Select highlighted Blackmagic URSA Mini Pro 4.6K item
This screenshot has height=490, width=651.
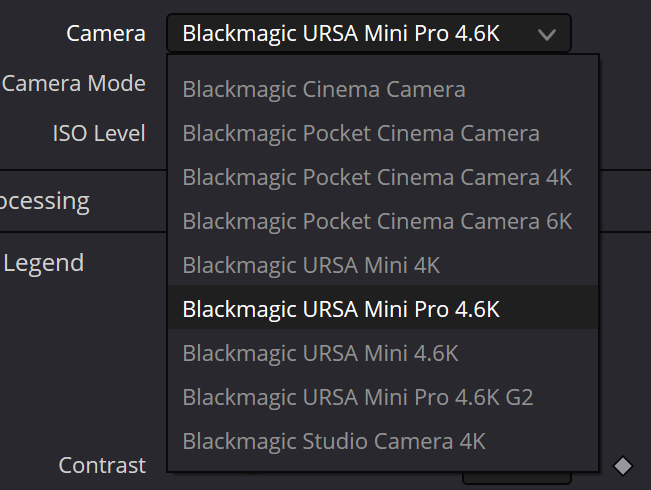(383, 309)
